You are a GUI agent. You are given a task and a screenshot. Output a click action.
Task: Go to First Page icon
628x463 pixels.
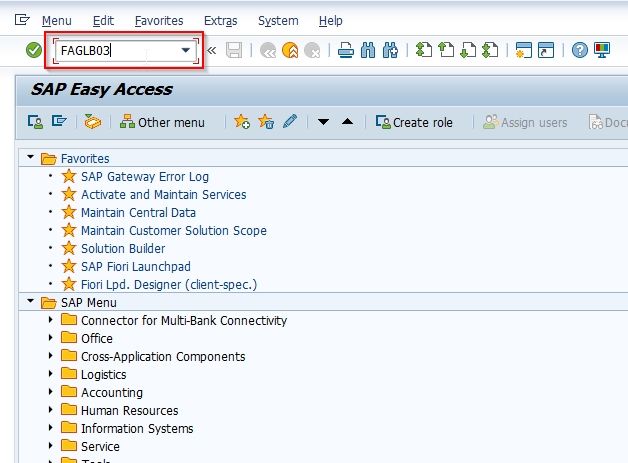pyautogui.click(x=424, y=50)
